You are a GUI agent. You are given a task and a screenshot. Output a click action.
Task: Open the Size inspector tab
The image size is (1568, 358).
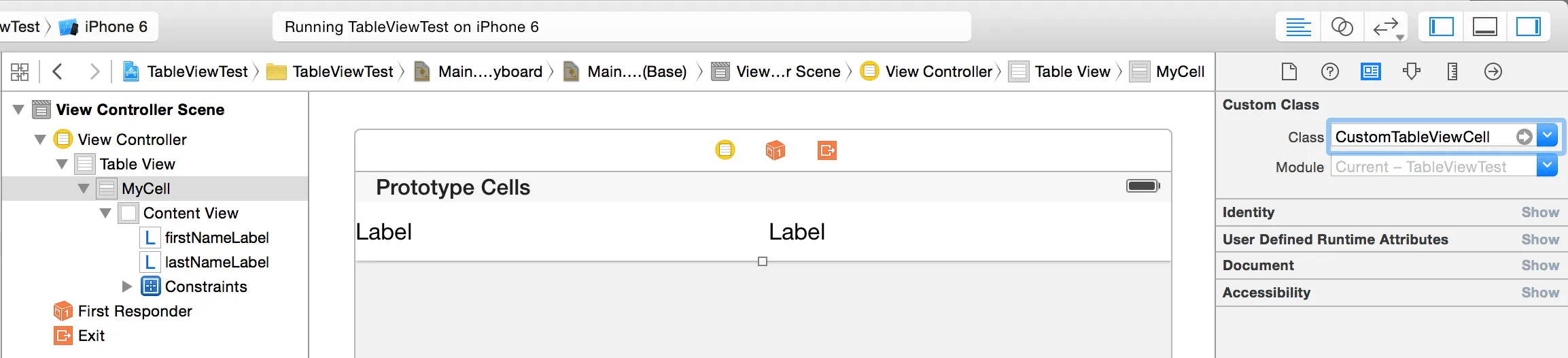tap(1452, 71)
